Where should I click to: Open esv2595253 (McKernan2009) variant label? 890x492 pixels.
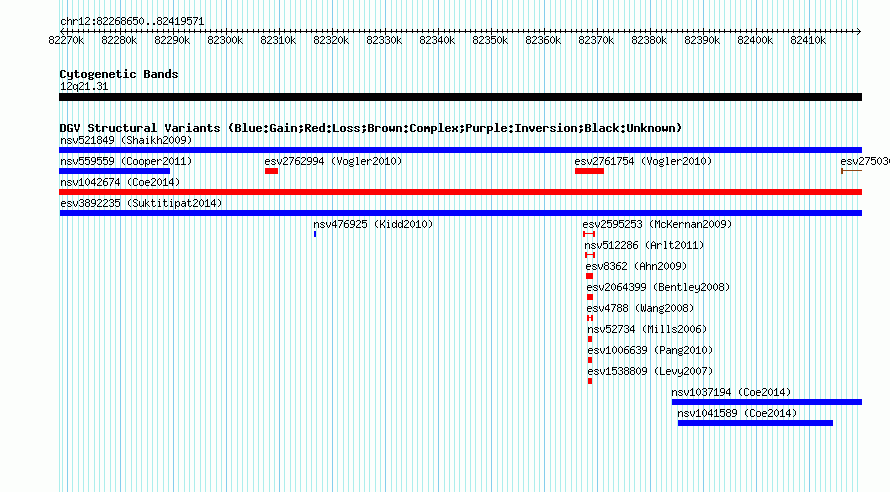click(657, 224)
